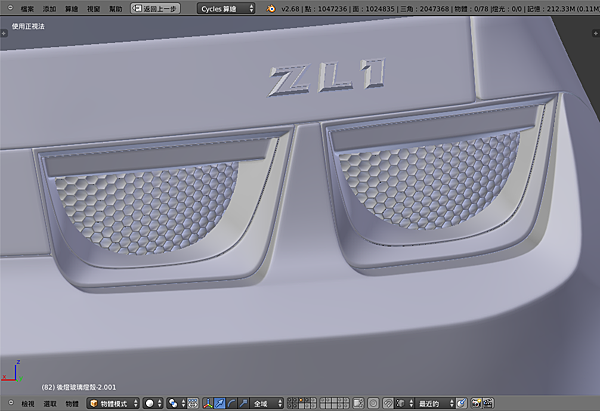Open the 物體 (Object) menu in 3D header
This screenshot has height=411, width=600.
(x=72, y=403)
